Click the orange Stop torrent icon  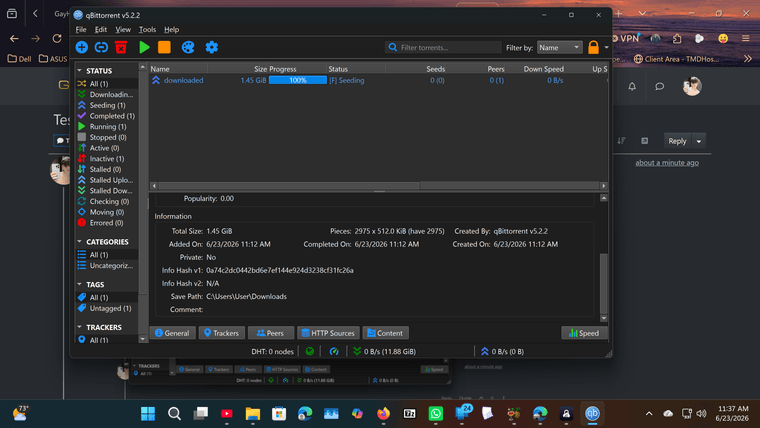coord(164,47)
